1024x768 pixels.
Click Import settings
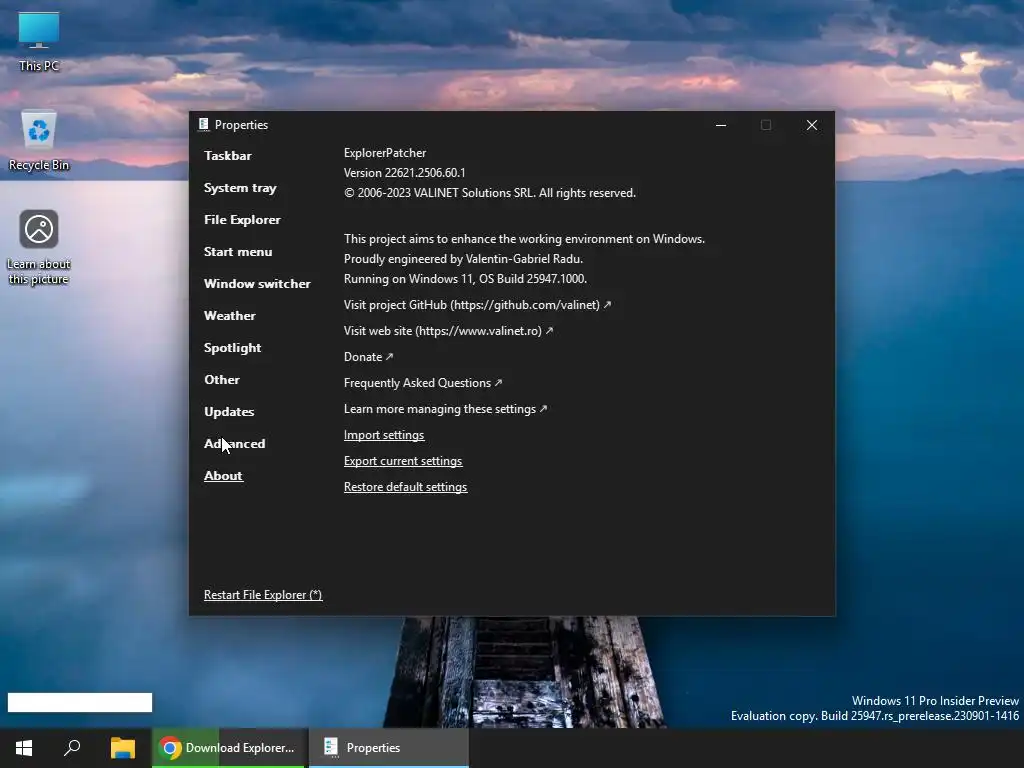pos(384,436)
